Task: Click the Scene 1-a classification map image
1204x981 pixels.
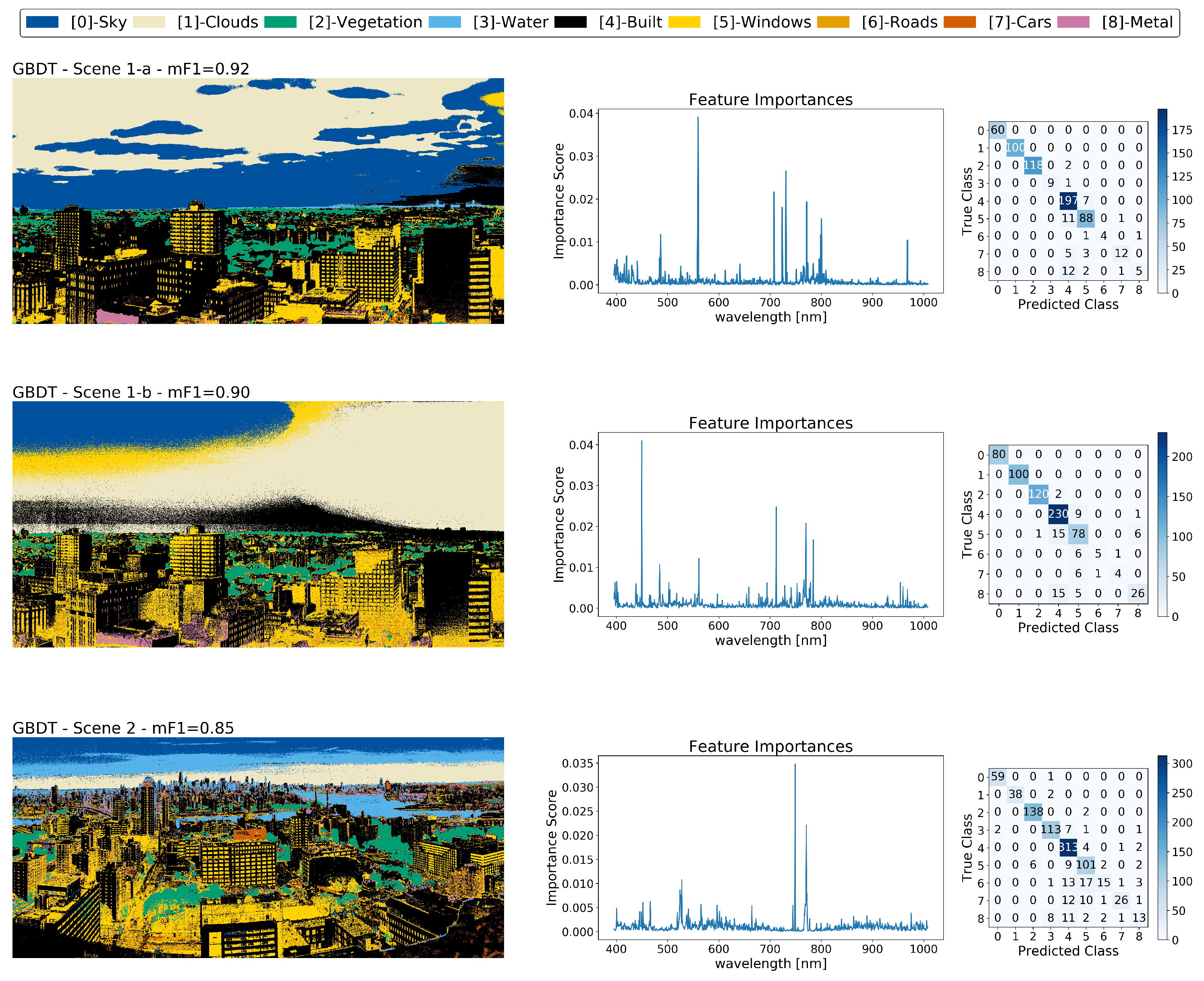Action: [258, 201]
